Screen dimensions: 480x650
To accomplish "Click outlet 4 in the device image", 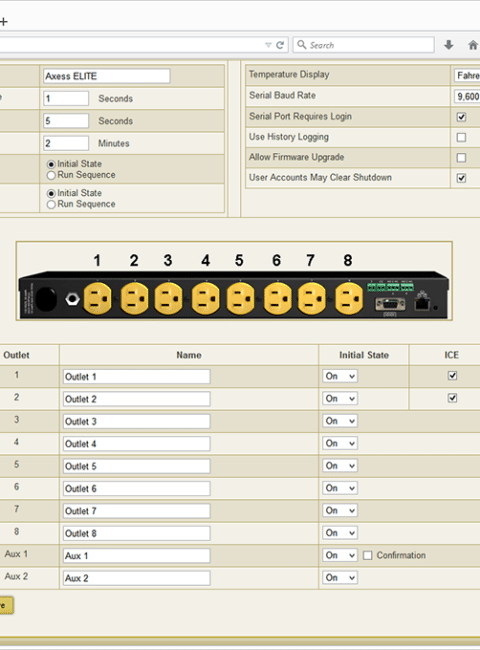I will 206,298.
